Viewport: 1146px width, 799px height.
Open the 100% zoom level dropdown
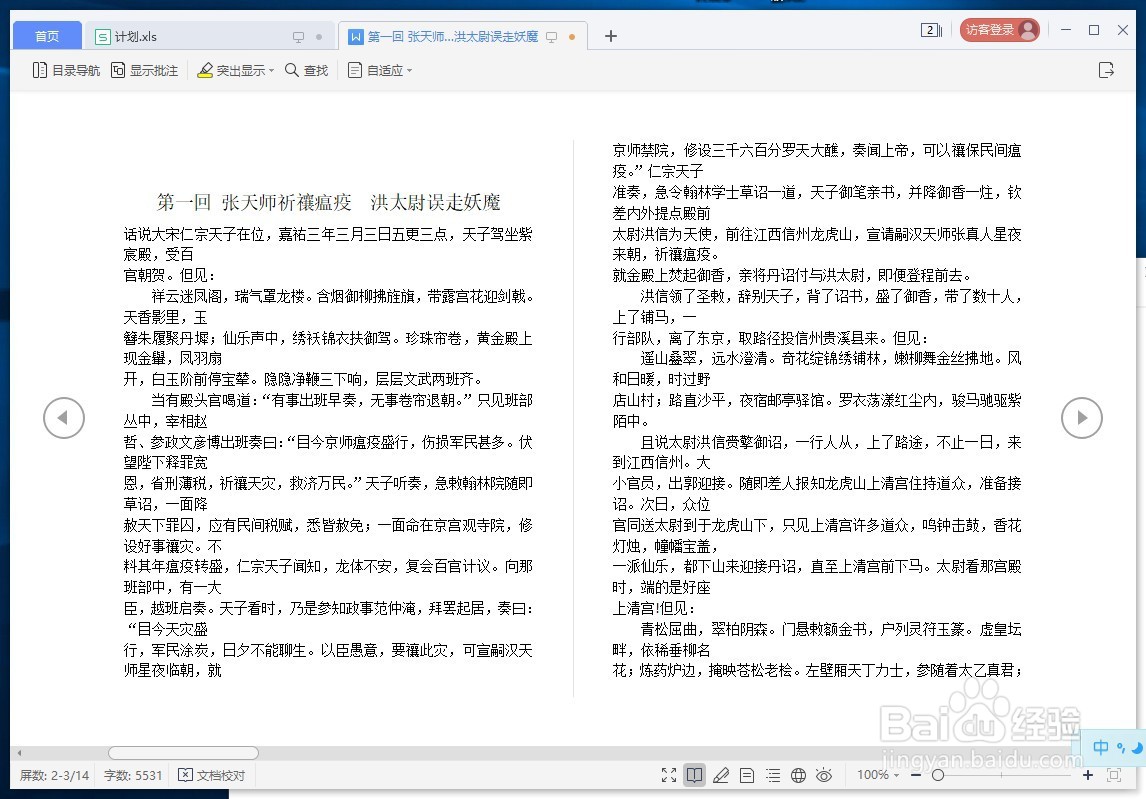tap(878, 775)
